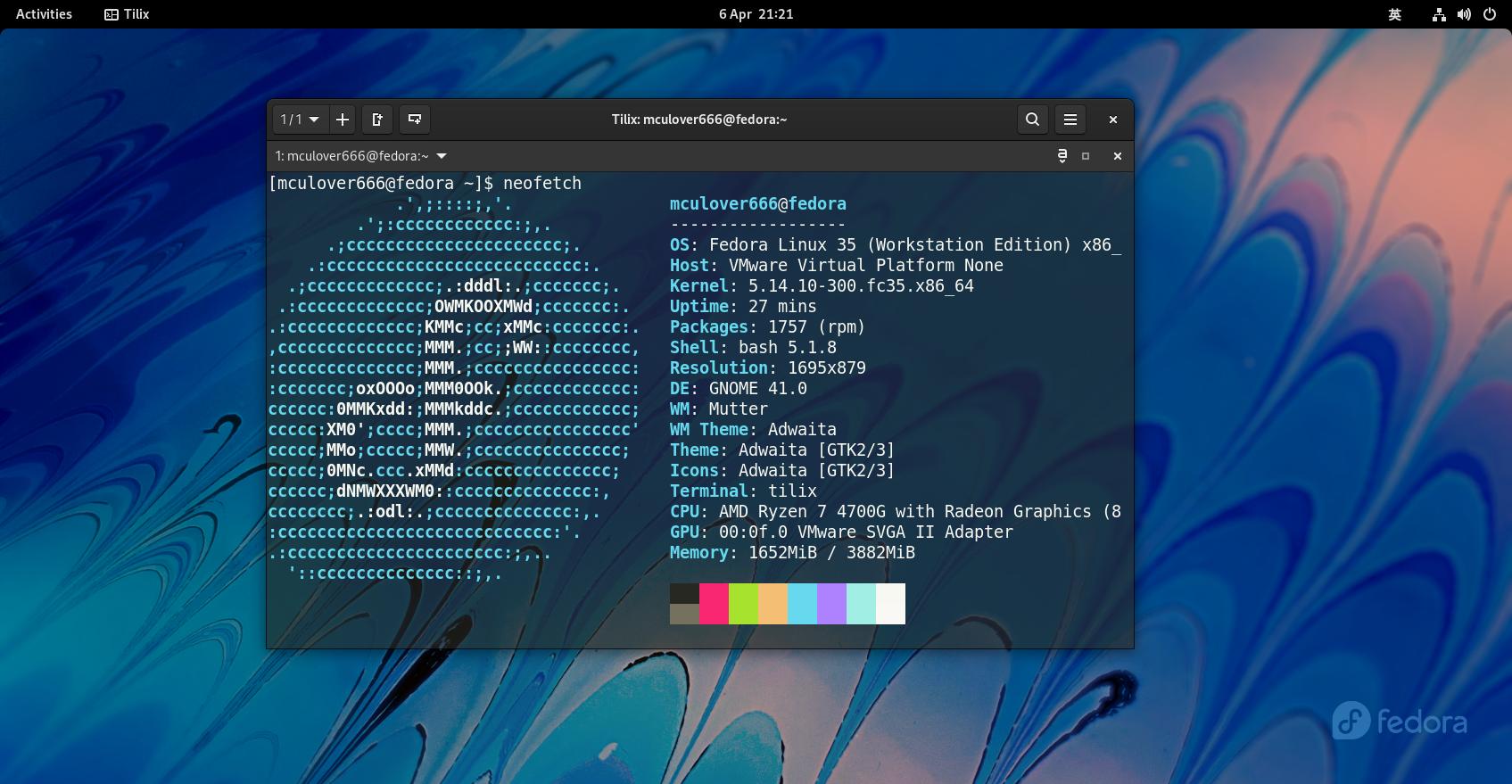Screen dimensions: 1512x784
Task: Click the green color block in neofetch
Action: point(743,604)
